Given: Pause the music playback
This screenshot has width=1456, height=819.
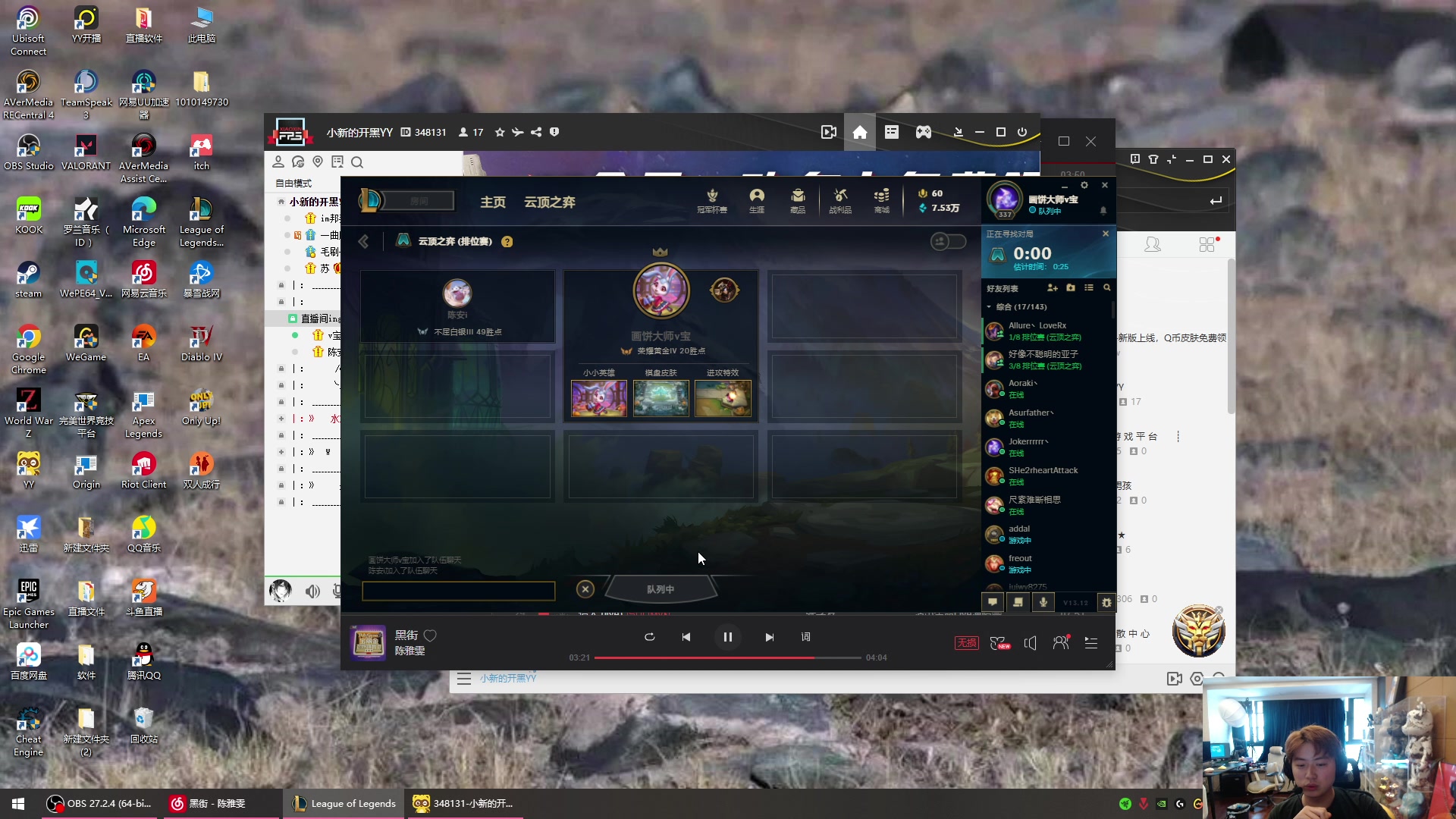Looking at the screenshot, I should click(x=727, y=637).
